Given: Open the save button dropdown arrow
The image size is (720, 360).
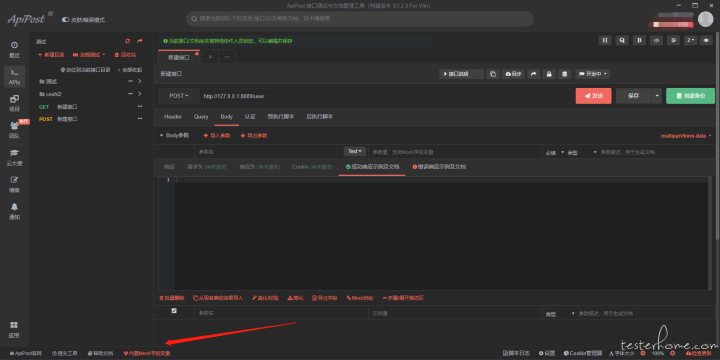Looking at the screenshot, I should coord(657,96).
